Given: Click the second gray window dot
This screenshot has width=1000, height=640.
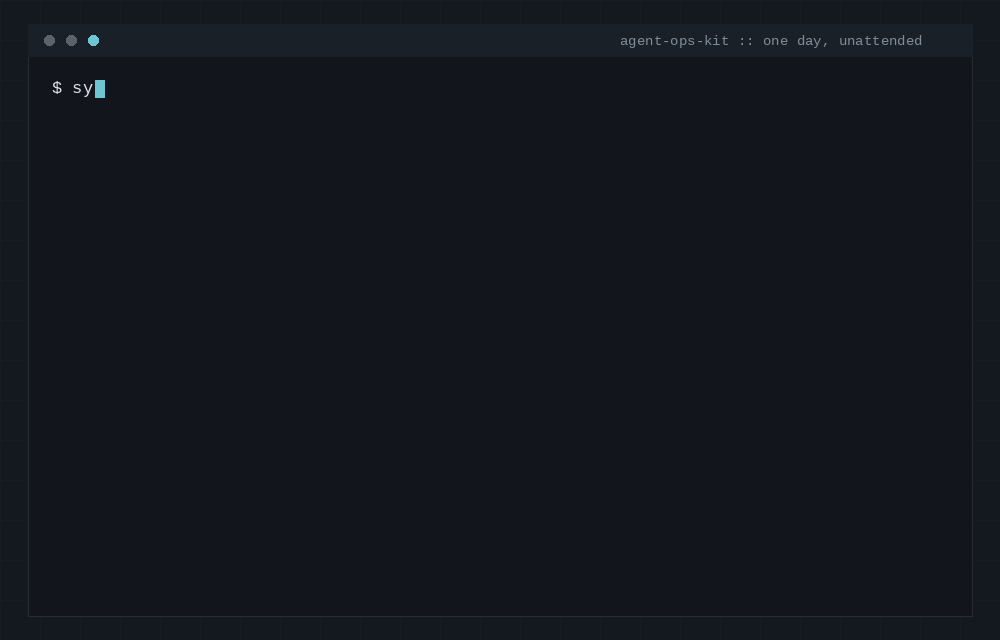Looking at the screenshot, I should 71,41.
